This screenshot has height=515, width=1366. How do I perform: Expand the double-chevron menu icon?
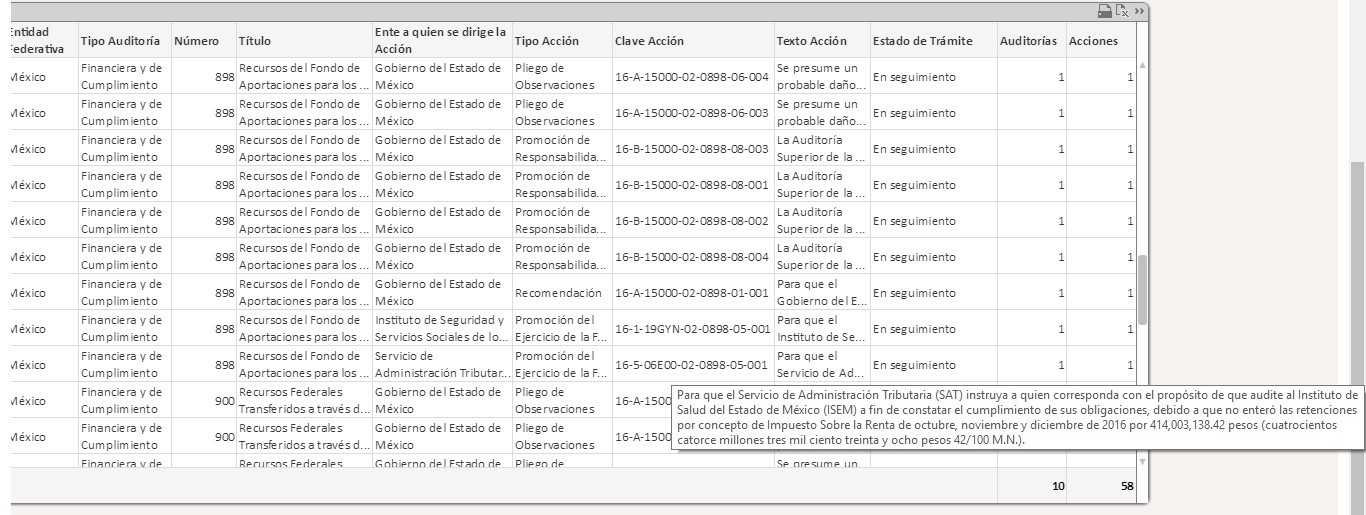pos(1139,11)
